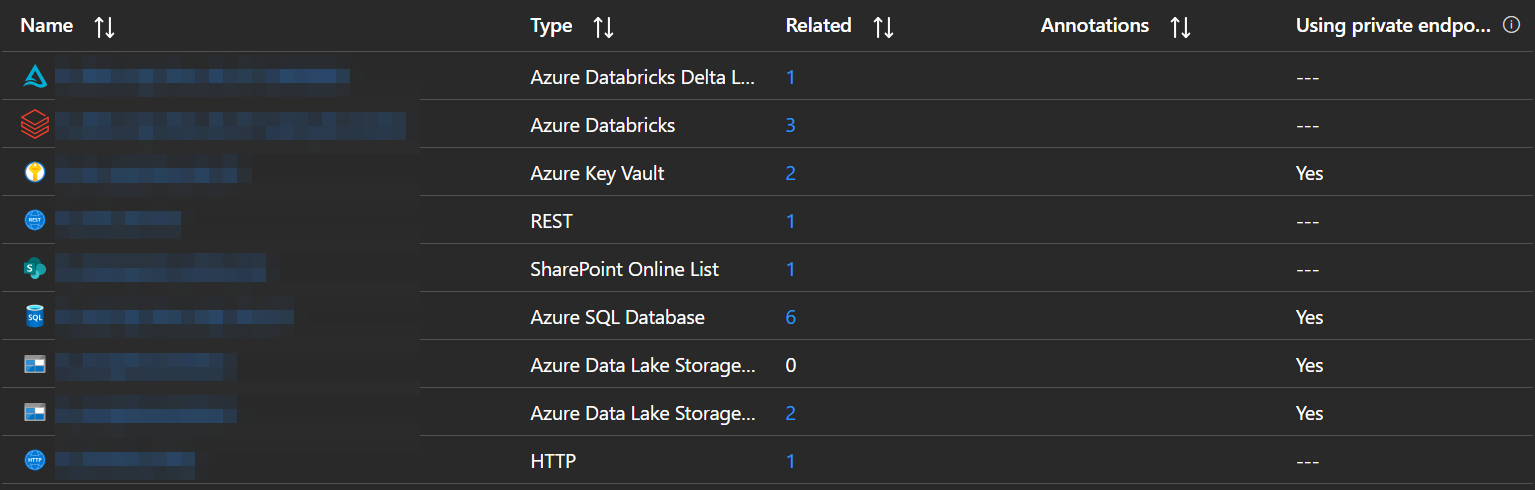The image size is (1535, 490).
Task: Click the Data Lake Storage icon with 0 related
Action: tap(35, 365)
